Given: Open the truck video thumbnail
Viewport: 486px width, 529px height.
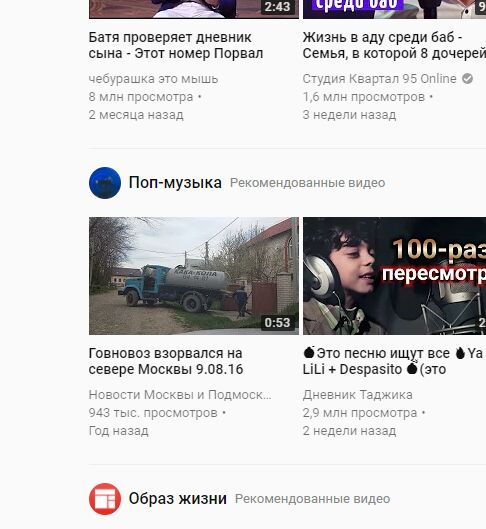Looking at the screenshot, I should tap(194, 276).
